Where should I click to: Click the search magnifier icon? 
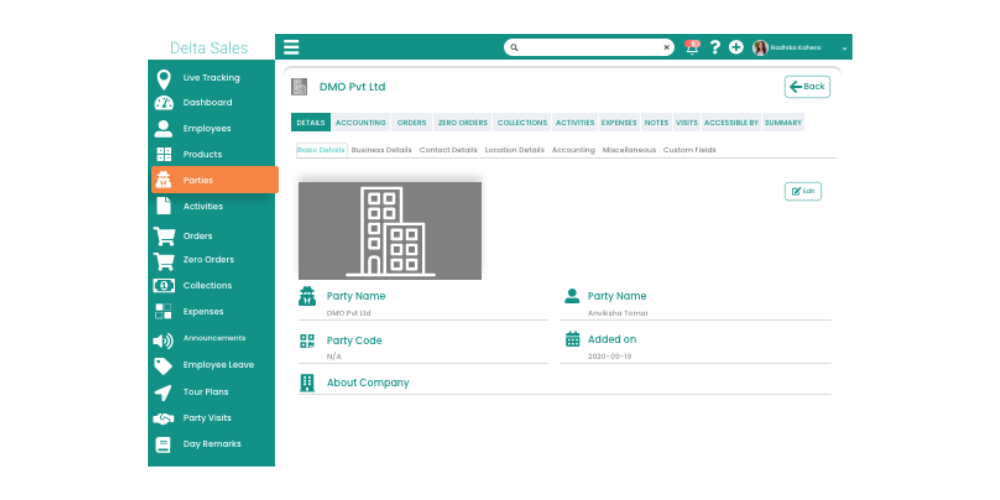click(515, 47)
